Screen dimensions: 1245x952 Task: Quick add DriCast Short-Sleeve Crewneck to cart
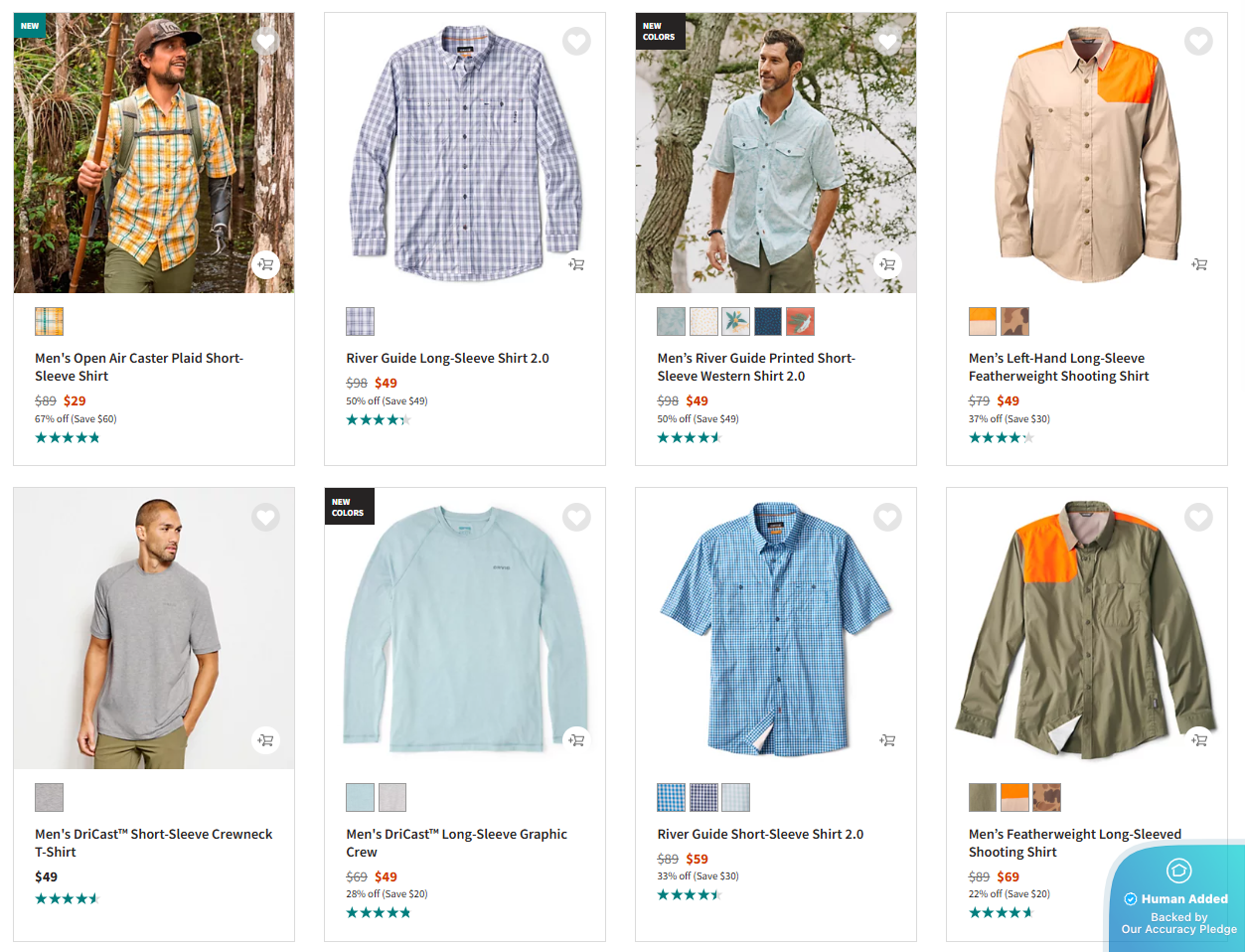[x=265, y=740]
